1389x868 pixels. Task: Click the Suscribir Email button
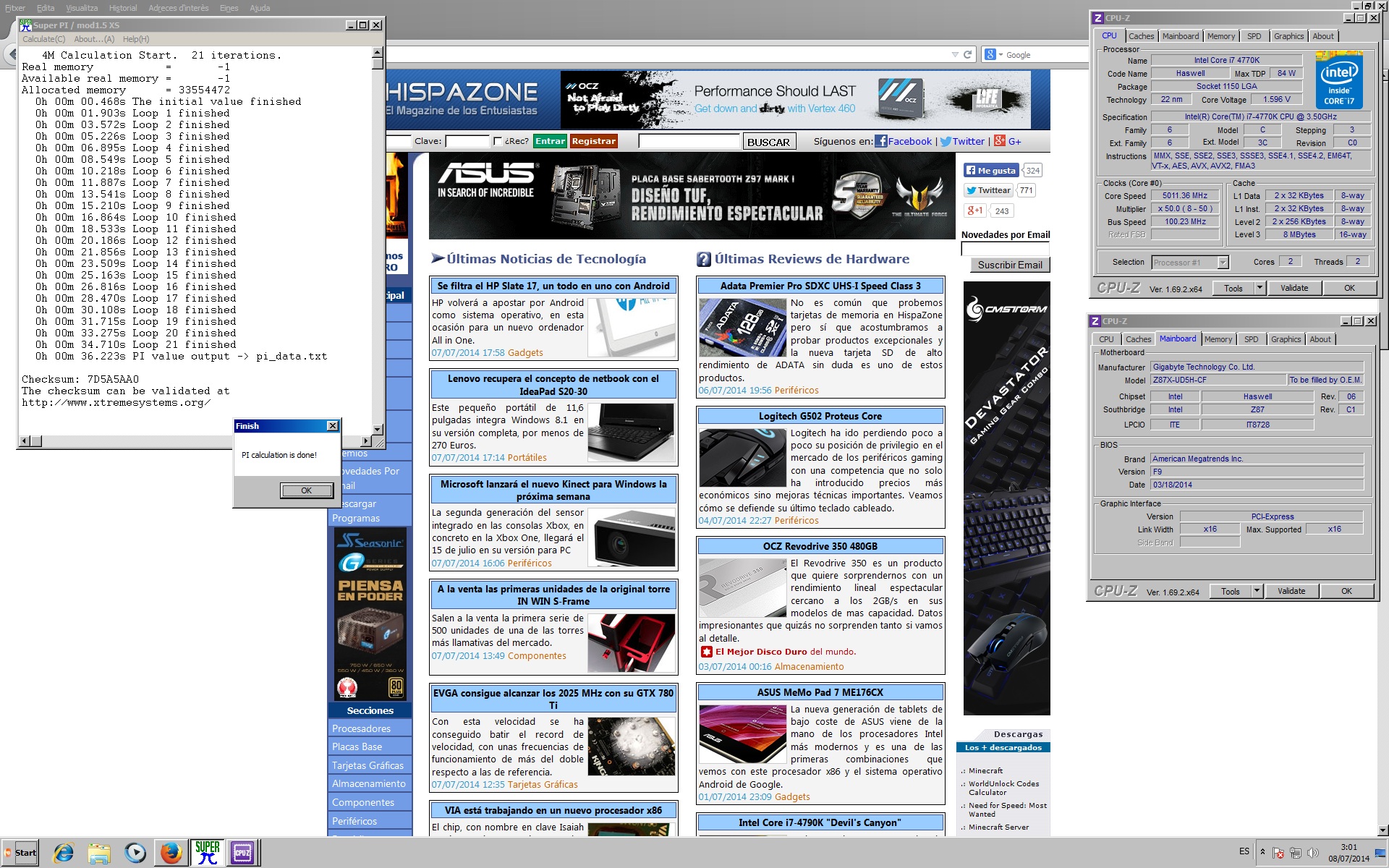(1009, 265)
